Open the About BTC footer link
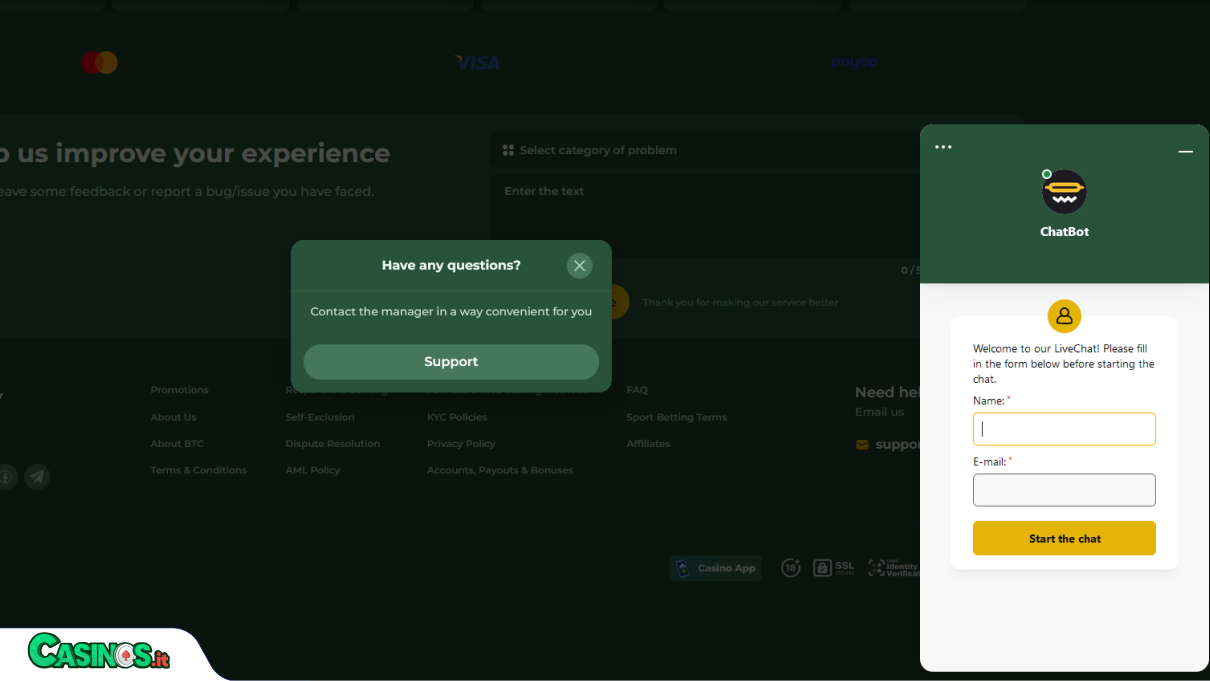The height and width of the screenshot is (681, 1210). [x=177, y=444]
